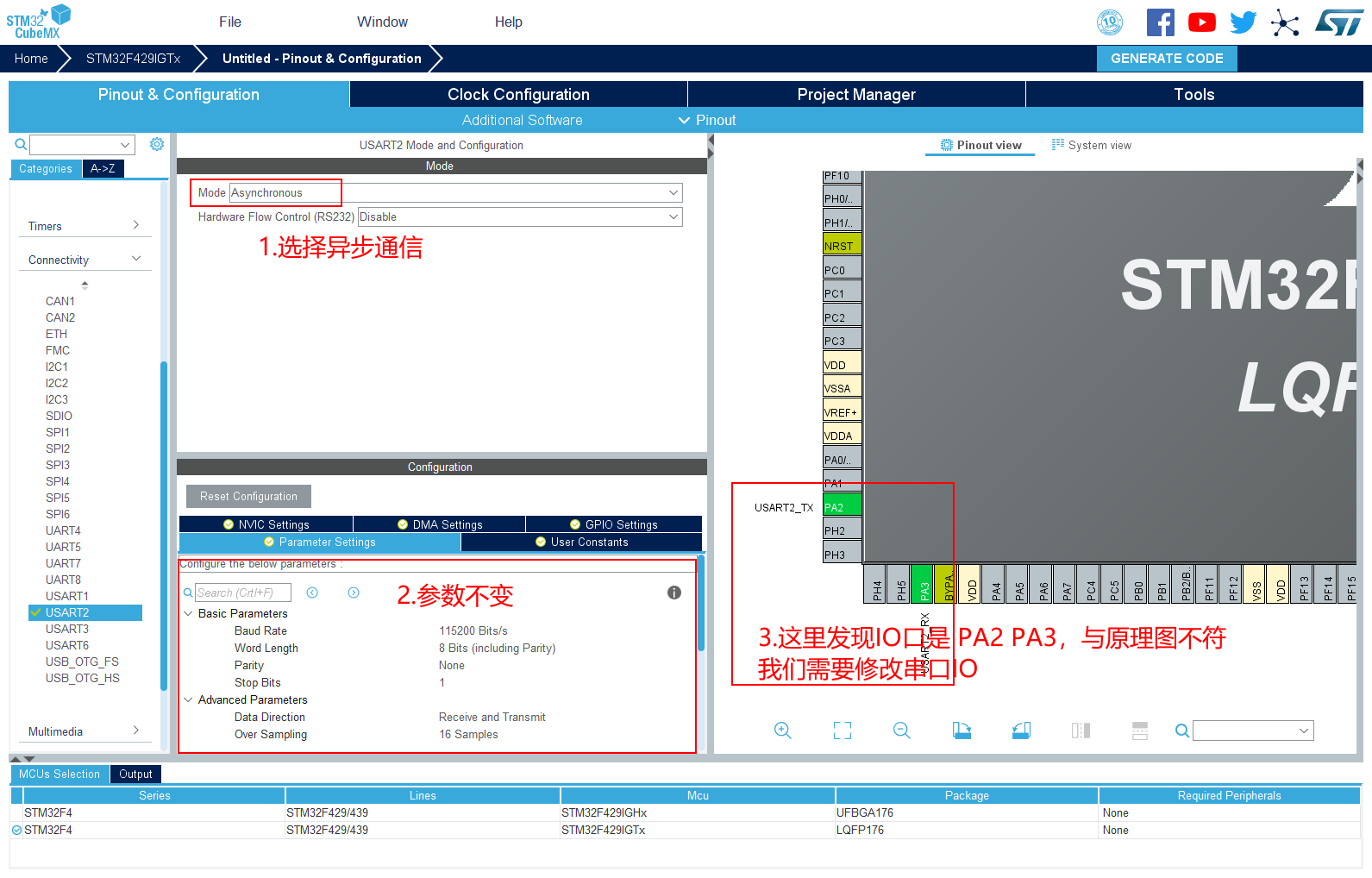1372x878 pixels.
Task: Zoom in on the pinout view
Action: [x=783, y=731]
